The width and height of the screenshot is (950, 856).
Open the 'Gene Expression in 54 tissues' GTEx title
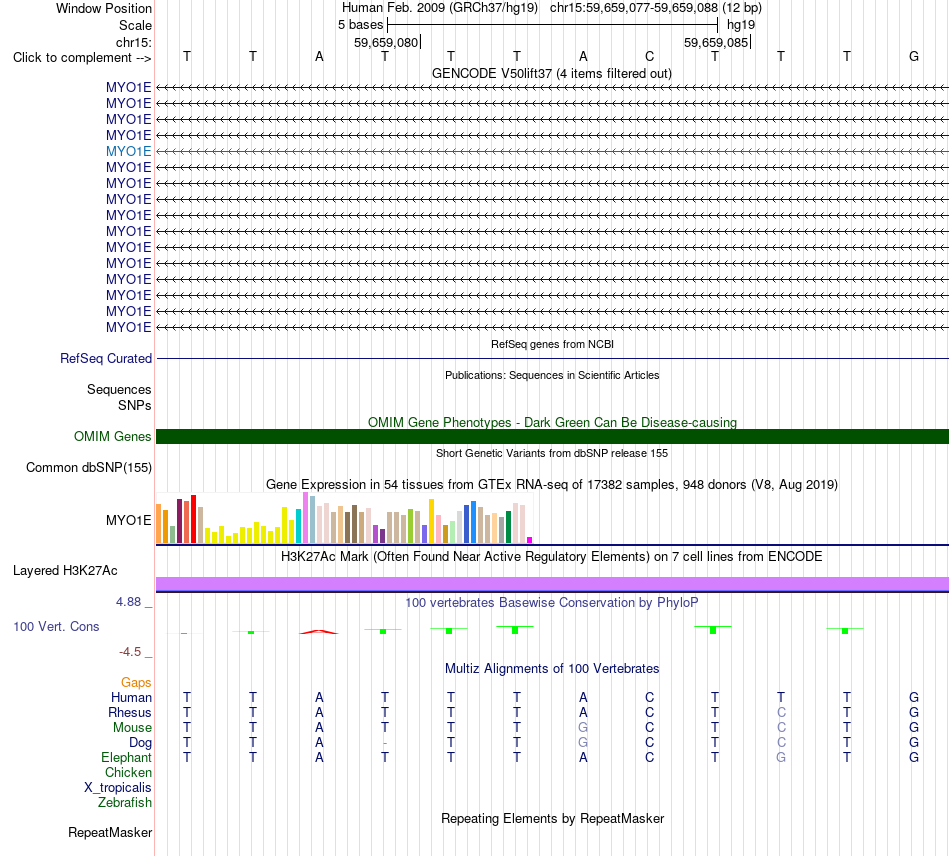(x=552, y=485)
